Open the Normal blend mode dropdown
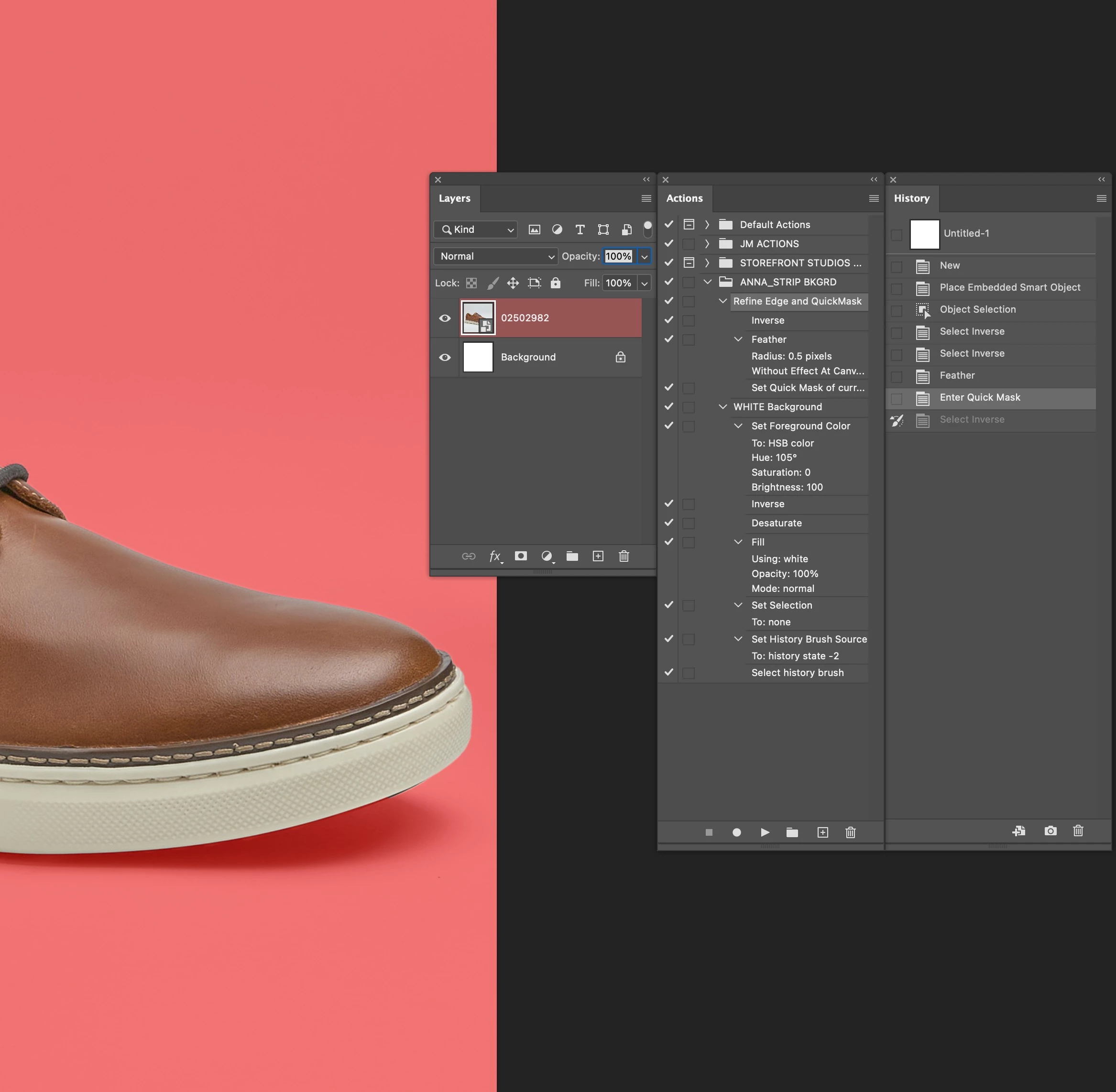 (495, 256)
